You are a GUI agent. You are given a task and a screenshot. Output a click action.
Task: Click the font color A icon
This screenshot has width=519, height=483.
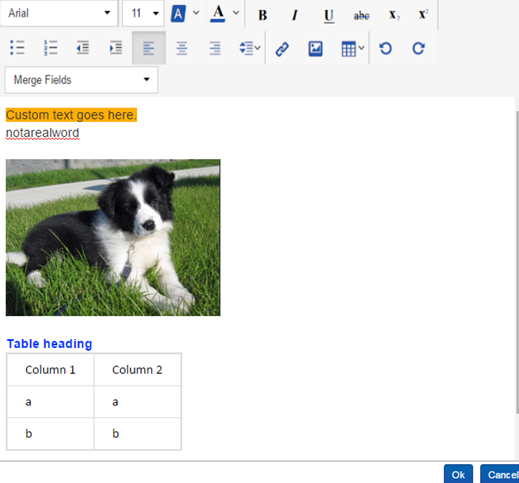(218, 14)
